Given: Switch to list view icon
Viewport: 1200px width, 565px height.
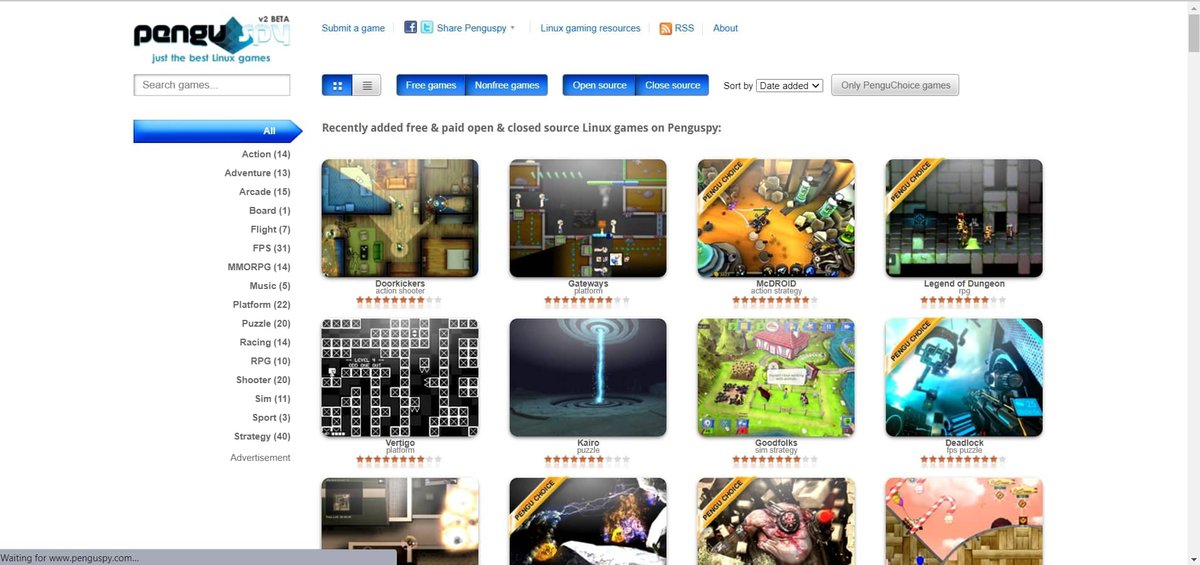Looking at the screenshot, I should click(x=366, y=86).
